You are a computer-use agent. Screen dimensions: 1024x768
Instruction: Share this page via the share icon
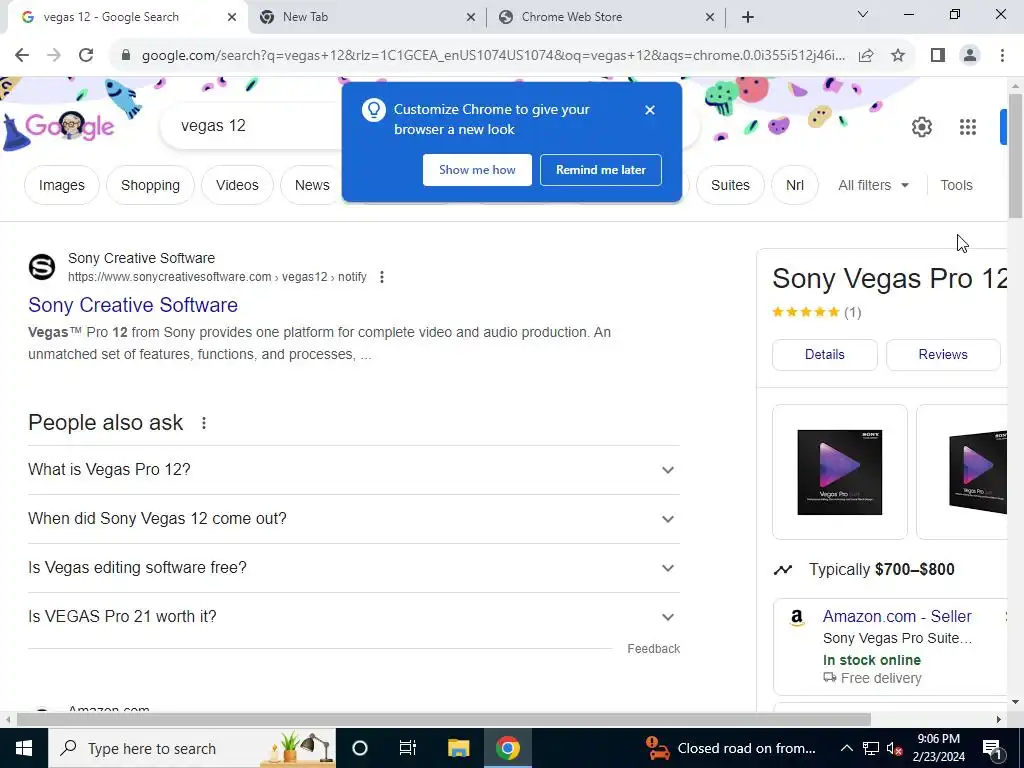[x=866, y=56]
